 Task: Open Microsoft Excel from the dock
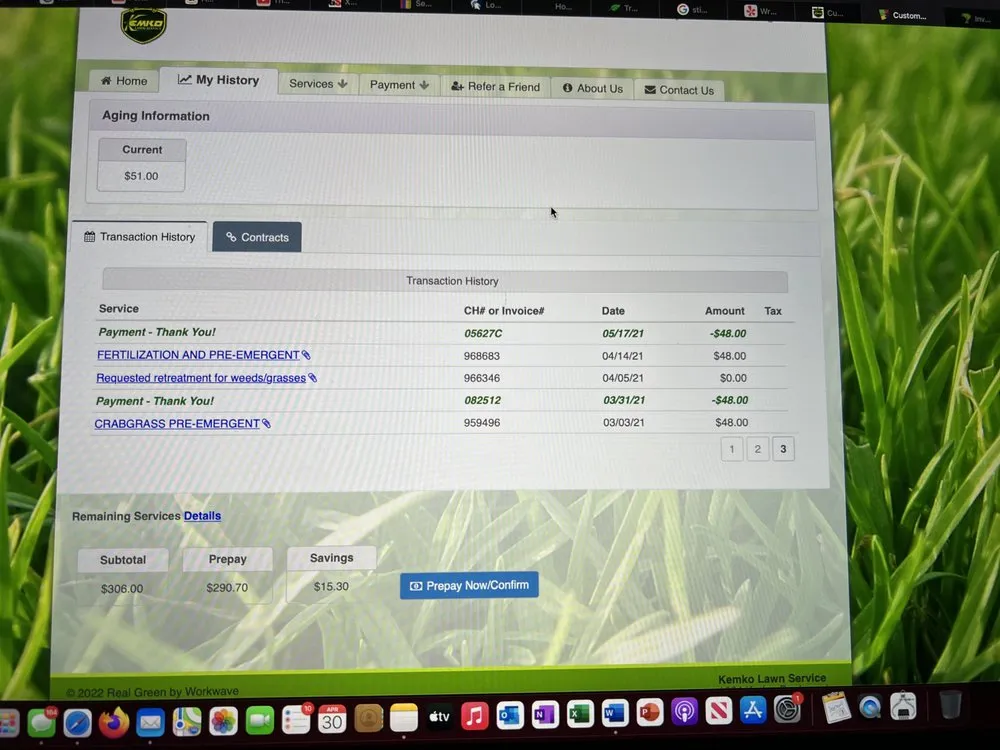580,714
